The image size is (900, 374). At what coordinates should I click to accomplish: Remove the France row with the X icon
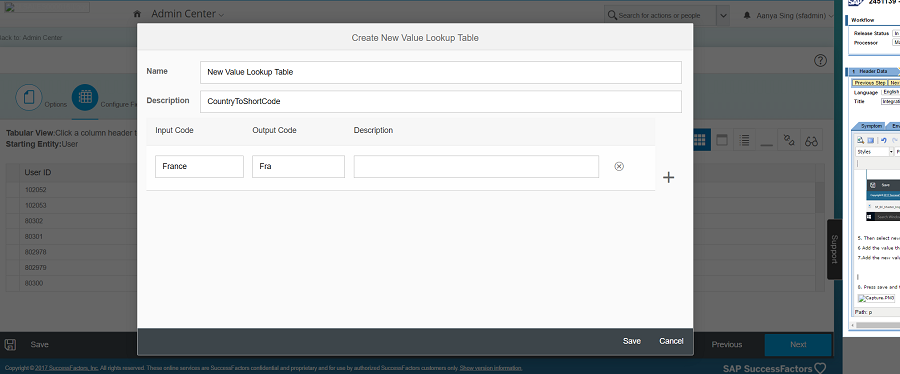619,166
